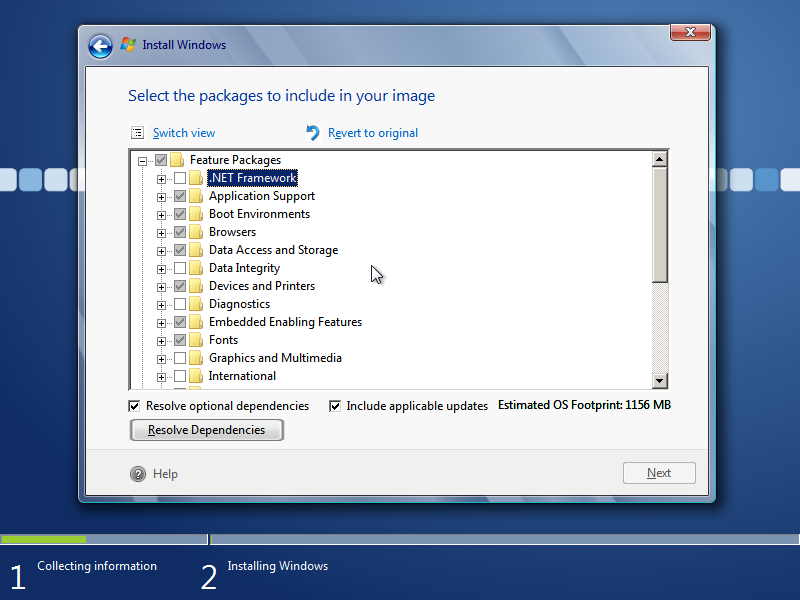Image resolution: width=800 pixels, height=600 pixels.
Task: Toggle the Feature Packages root checkbox
Action: [161, 160]
